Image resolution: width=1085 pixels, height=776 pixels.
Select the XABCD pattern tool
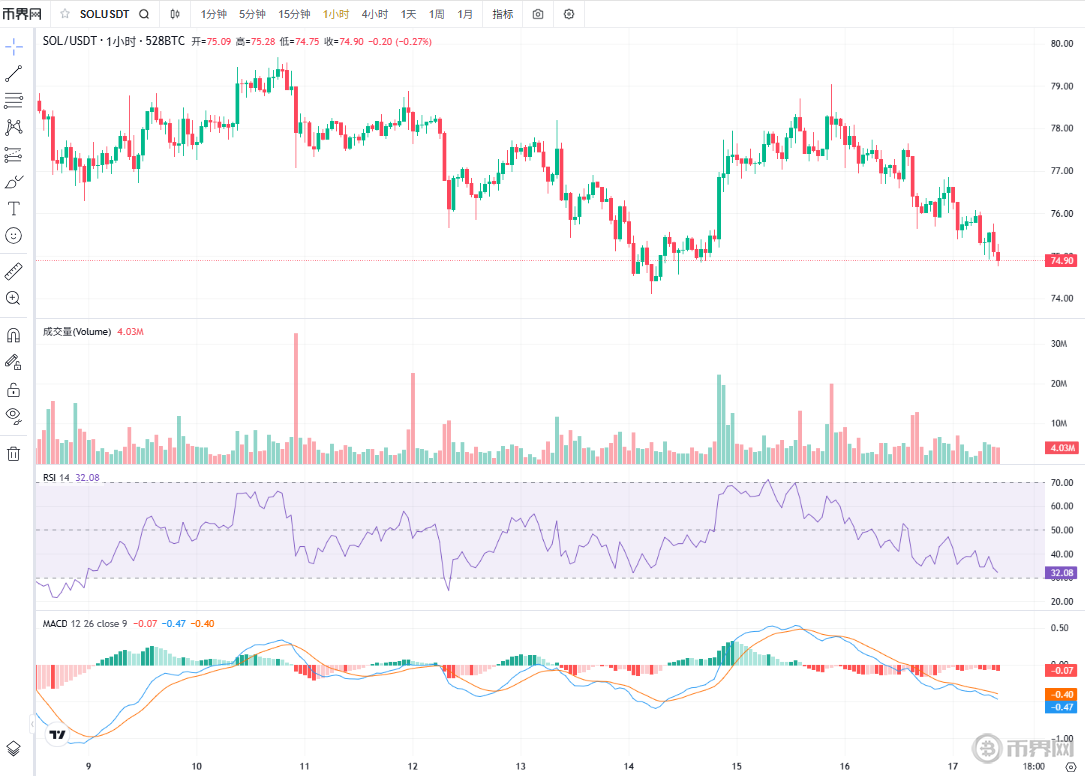[14, 127]
